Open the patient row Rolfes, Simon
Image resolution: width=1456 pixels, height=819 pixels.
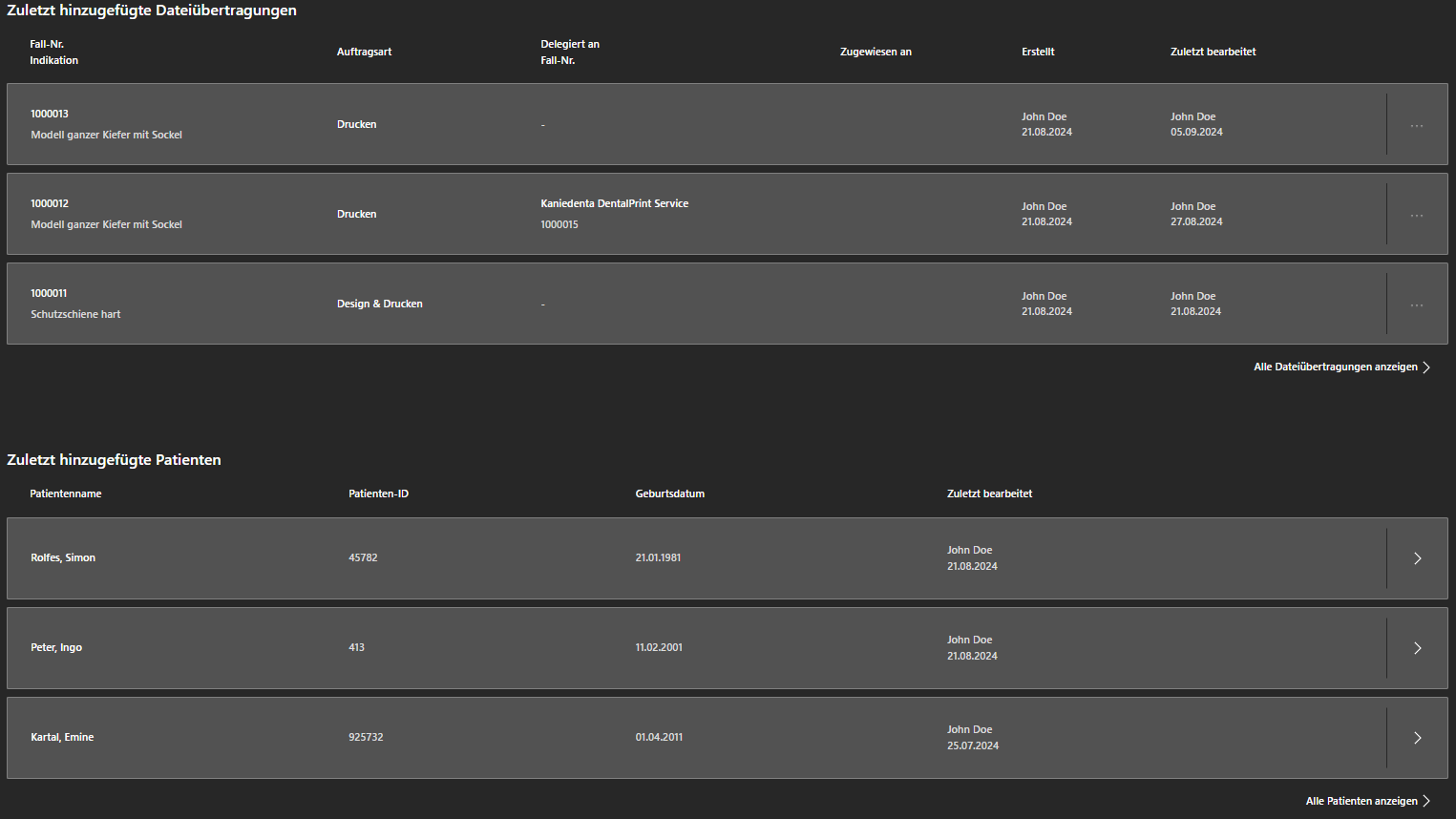(63, 557)
